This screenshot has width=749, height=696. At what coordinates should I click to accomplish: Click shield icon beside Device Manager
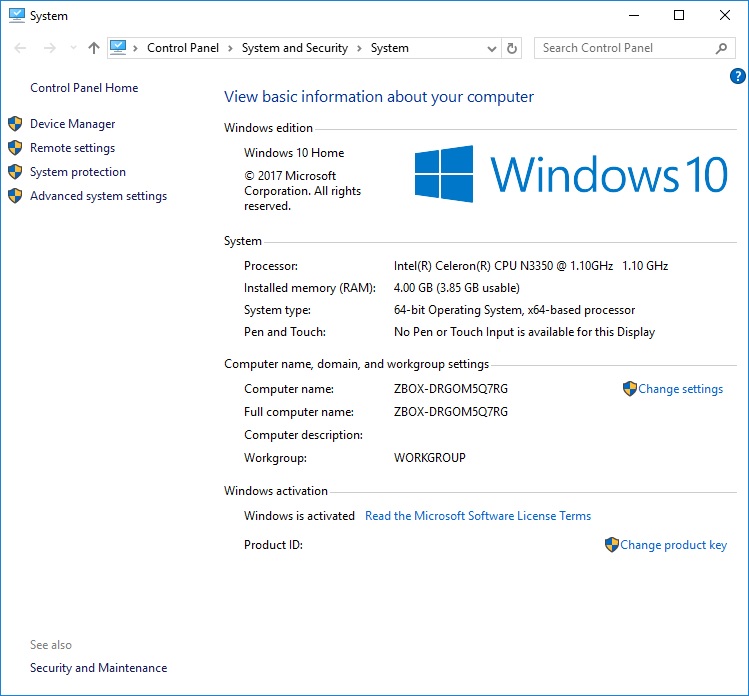[15, 124]
